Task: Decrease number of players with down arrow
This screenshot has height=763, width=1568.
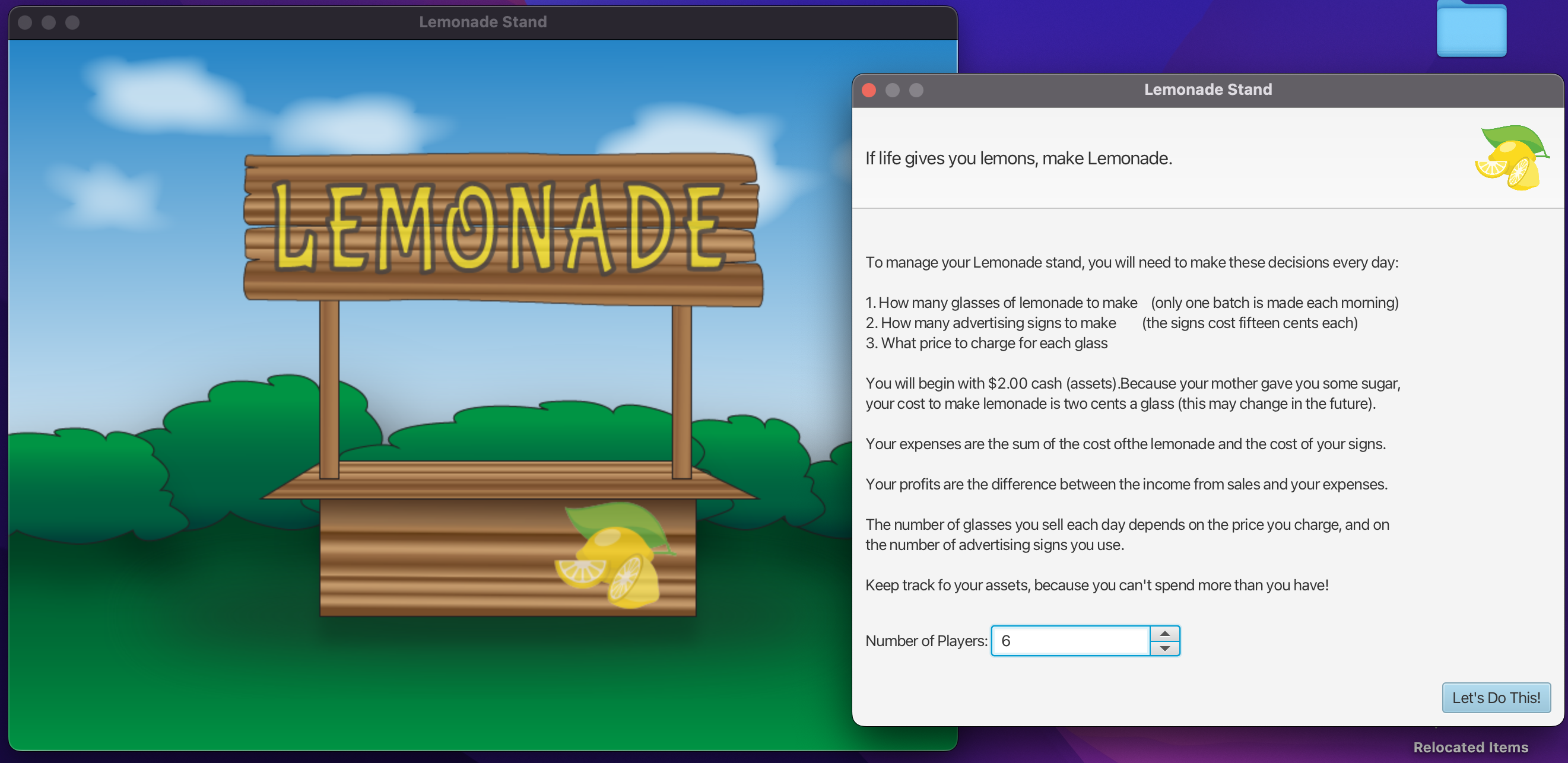Action: (x=1164, y=648)
